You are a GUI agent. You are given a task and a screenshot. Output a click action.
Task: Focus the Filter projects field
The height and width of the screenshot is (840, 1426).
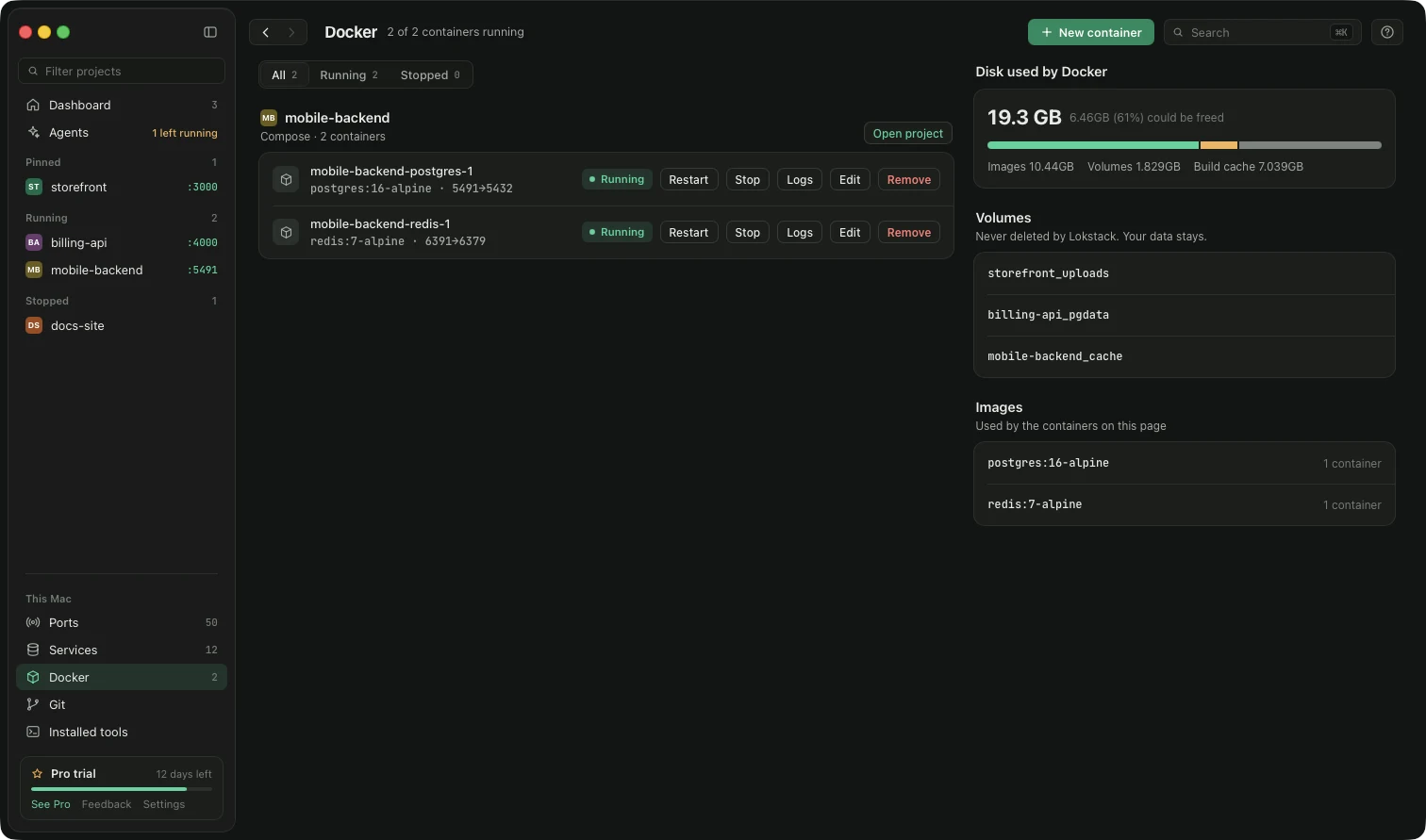coord(122,71)
